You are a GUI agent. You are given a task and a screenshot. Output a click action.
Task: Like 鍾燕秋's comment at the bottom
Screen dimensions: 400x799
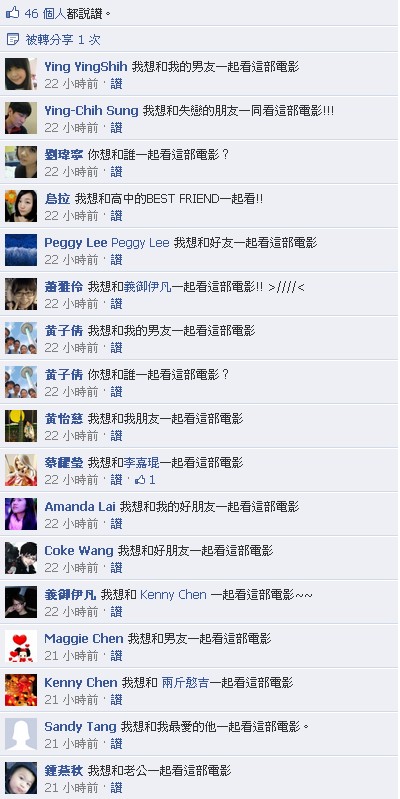pos(117,787)
